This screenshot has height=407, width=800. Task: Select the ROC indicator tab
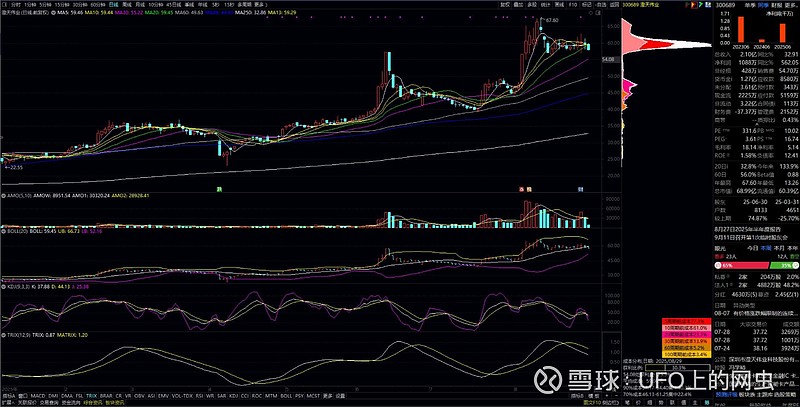257,396
